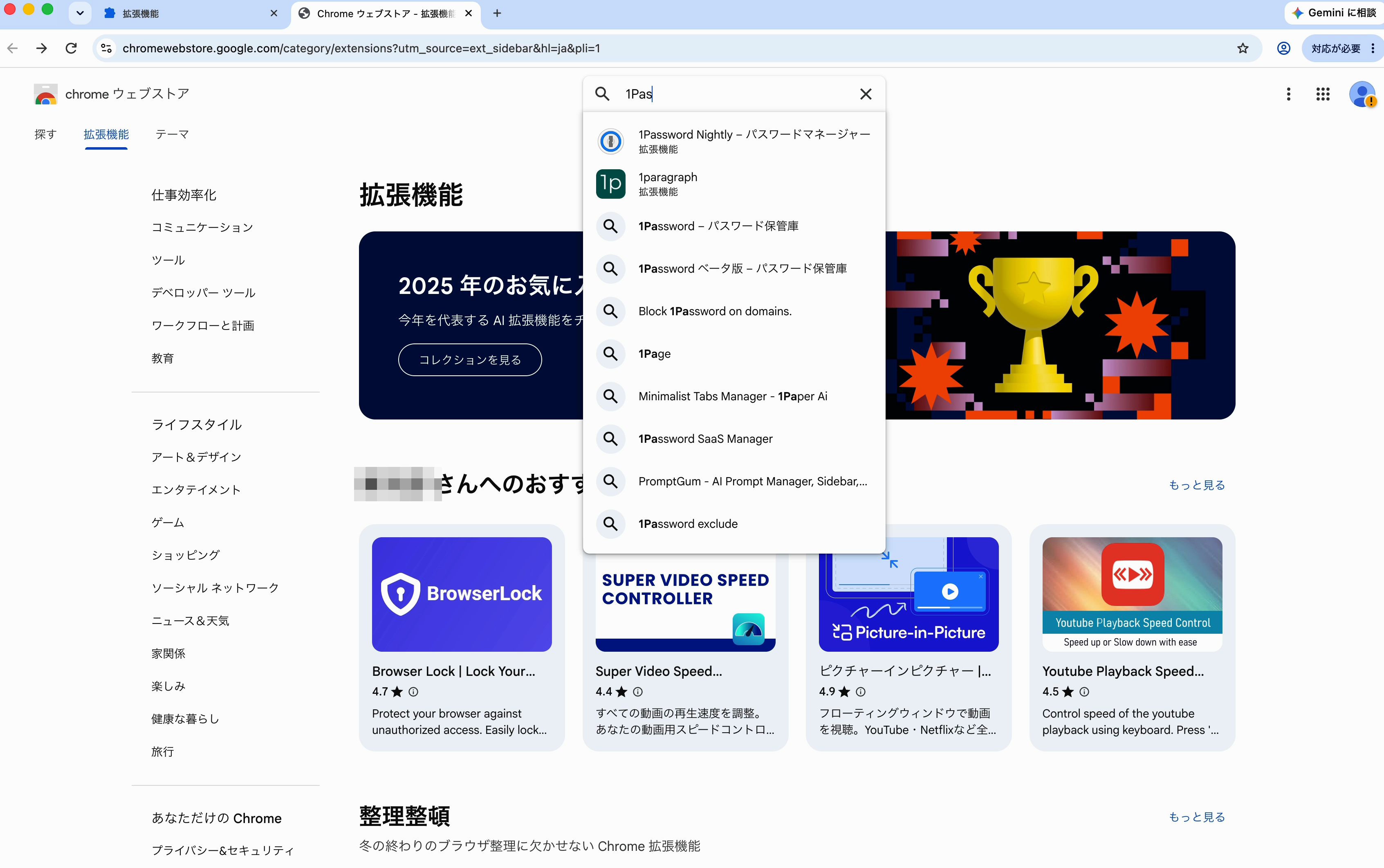Viewport: 1384px width, 868px height.
Task: Open Chrome's three-dot menu beside 対応が必要
Action: click(x=1373, y=48)
